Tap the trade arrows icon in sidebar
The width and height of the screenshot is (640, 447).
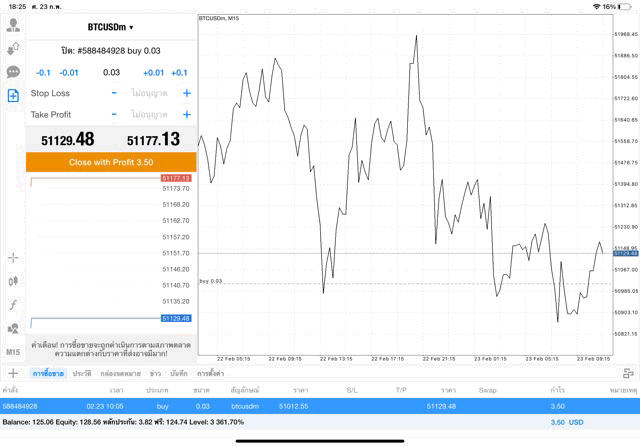coord(13,48)
